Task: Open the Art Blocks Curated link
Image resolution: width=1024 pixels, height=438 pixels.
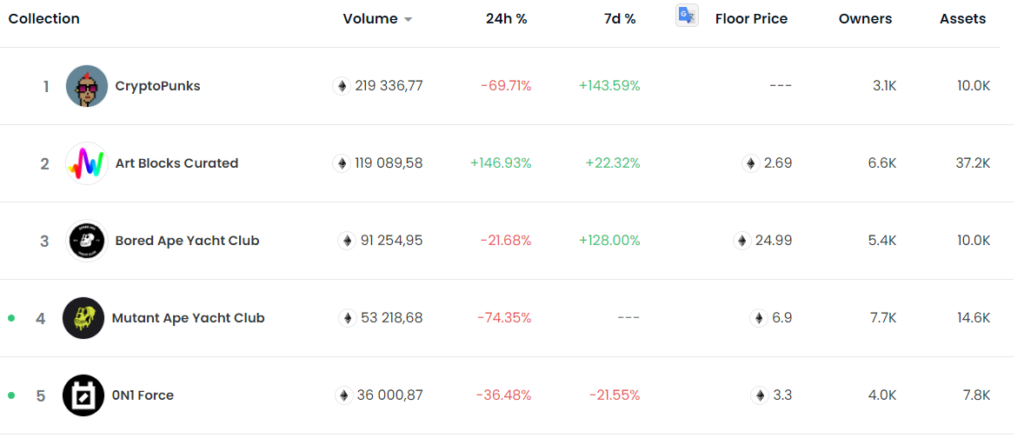Action: (176, 163)
